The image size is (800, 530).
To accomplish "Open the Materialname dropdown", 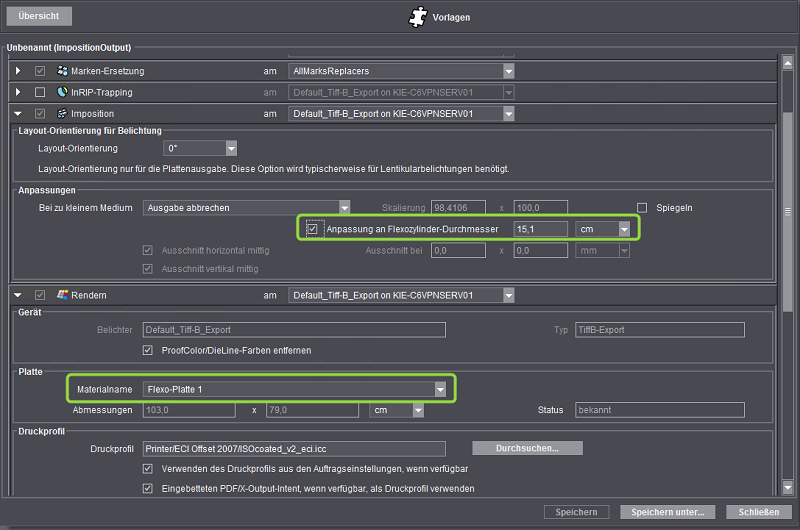I will [439, 388].
